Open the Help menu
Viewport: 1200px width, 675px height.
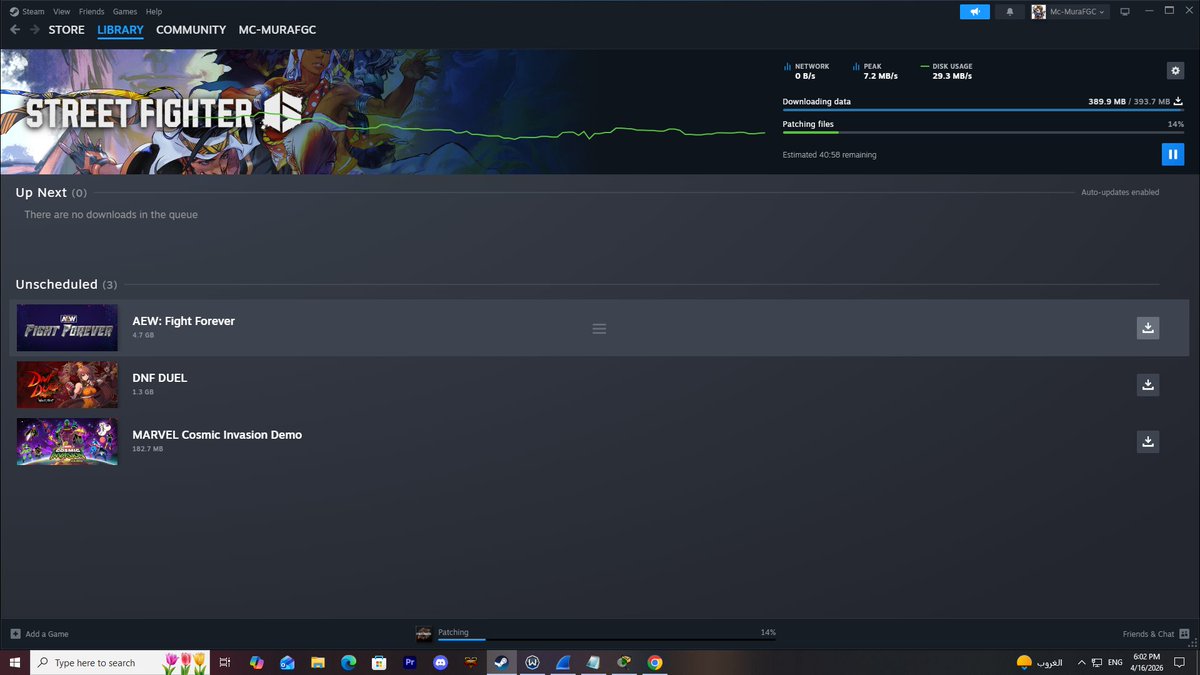(153, 11)
